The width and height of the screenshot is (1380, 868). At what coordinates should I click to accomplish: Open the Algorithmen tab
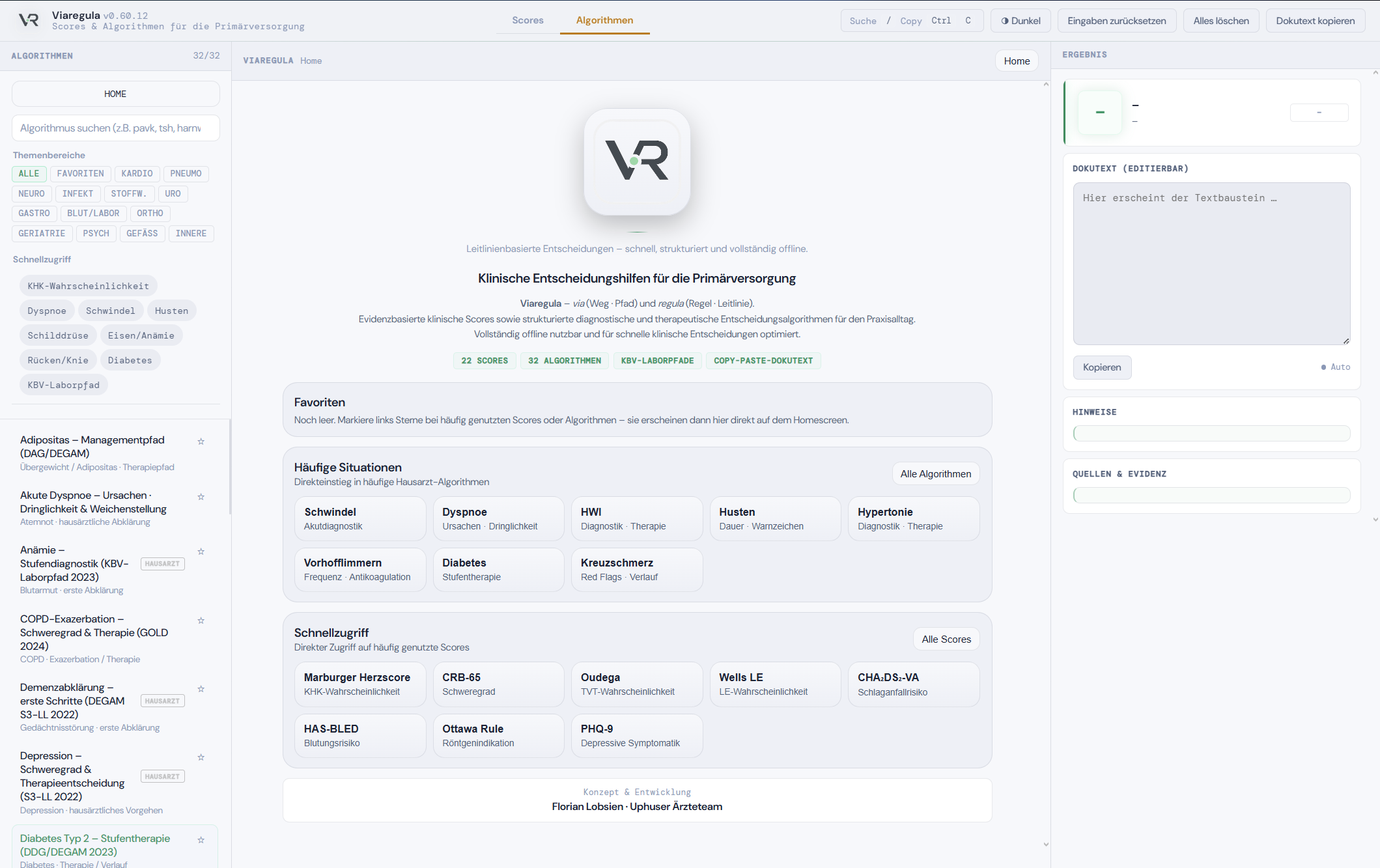(x=604, y=20)
